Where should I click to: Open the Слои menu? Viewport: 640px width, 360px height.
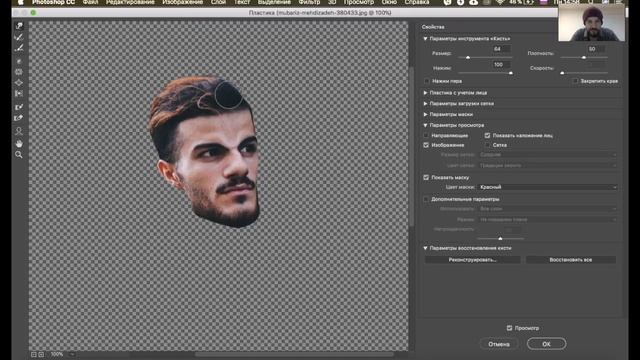coord(218,2)
